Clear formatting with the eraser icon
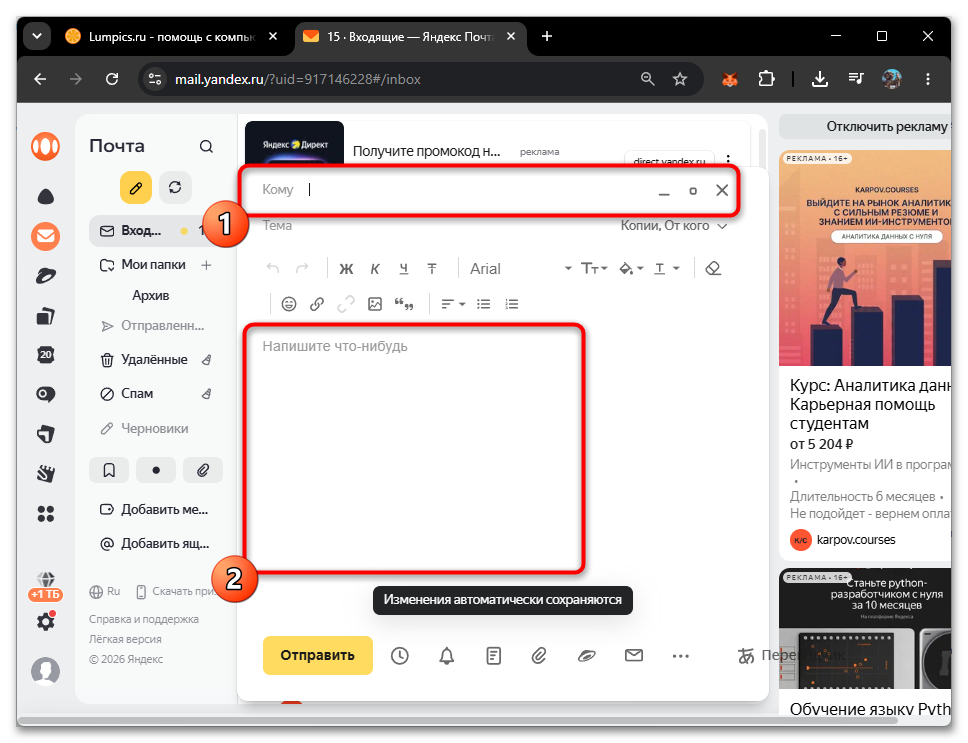Viewport: 968px width, 743px height. (713, 268)
